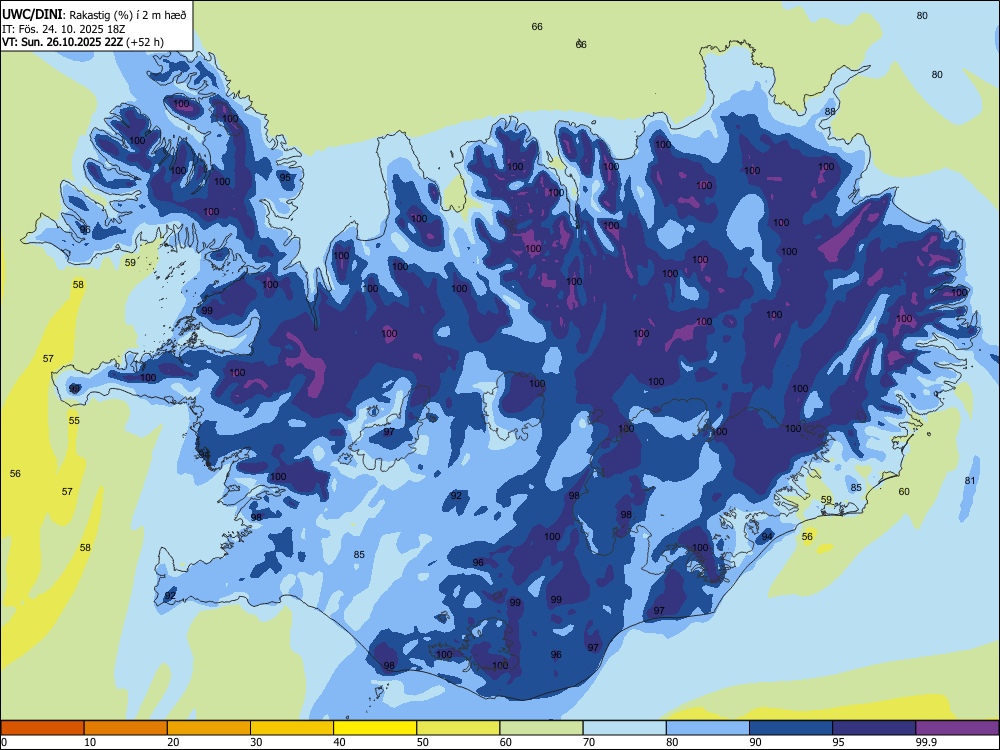Click the '55' humidity value on map
Viewport: 1000px width, 750px height.
[74, 420]
